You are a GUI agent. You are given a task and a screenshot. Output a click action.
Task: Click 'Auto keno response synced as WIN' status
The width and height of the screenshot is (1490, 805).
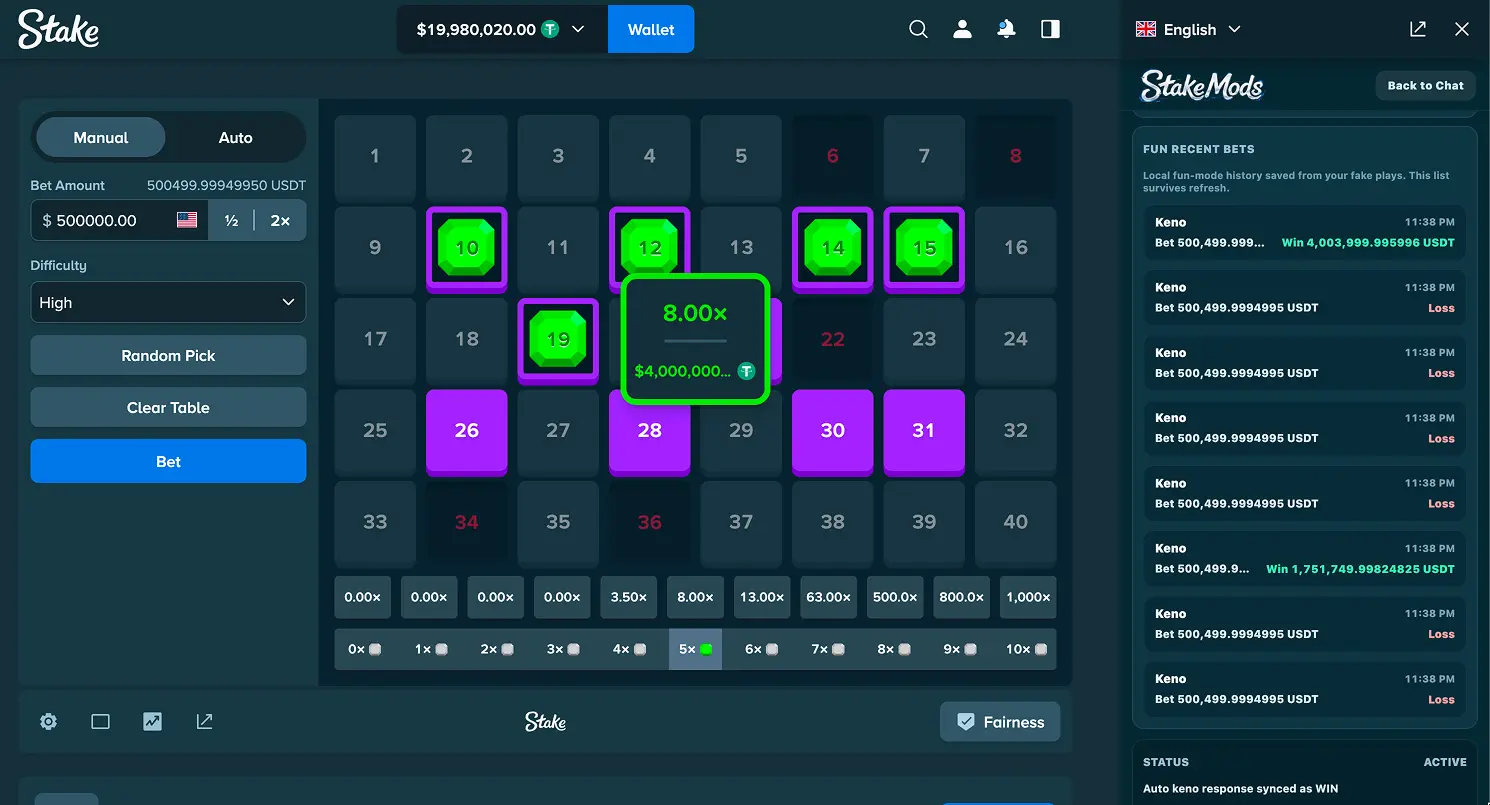[x=1240, y=789]
